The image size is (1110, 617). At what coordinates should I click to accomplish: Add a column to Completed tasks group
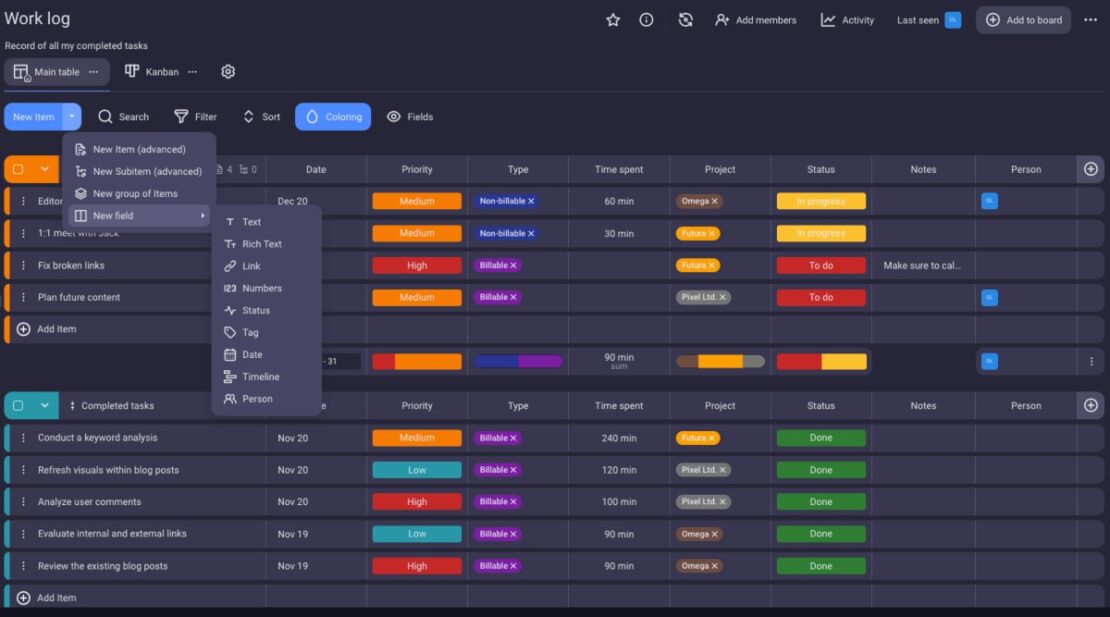coord(1090,405)
